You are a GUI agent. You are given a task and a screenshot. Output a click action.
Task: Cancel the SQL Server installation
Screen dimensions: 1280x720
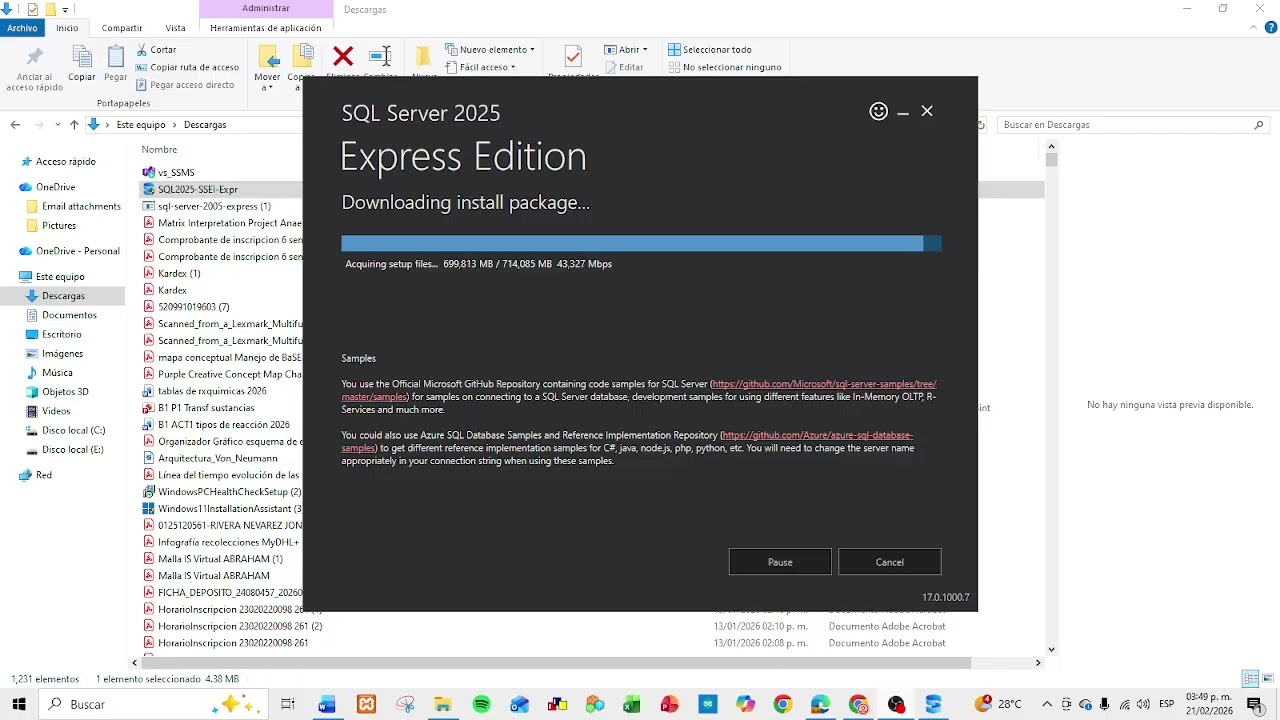coord(890,562)
